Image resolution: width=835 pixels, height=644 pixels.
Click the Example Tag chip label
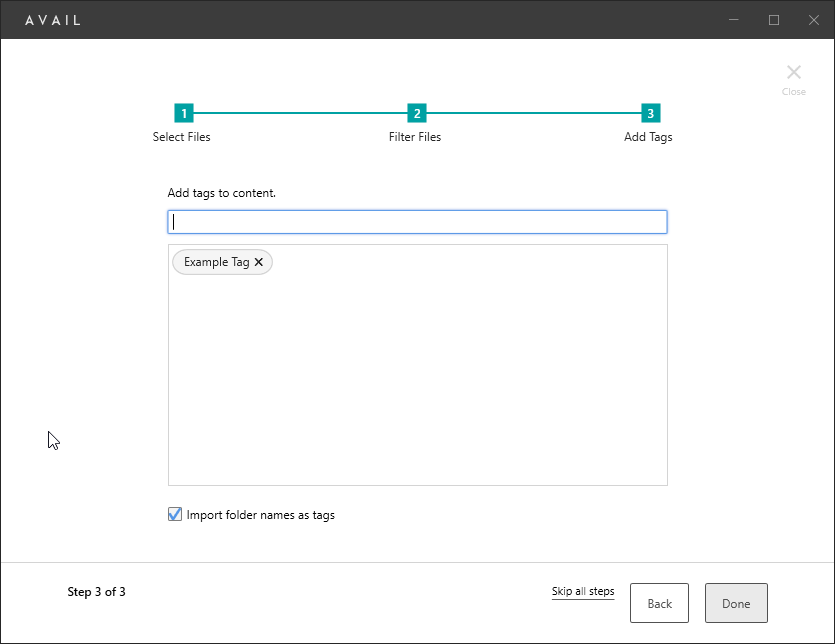[x=217, y=262]
